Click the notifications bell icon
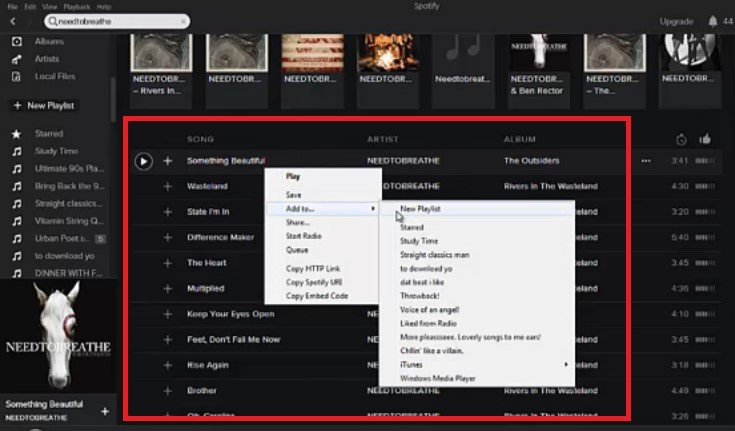This screenshot has width=735, height=431. [712, 21]
